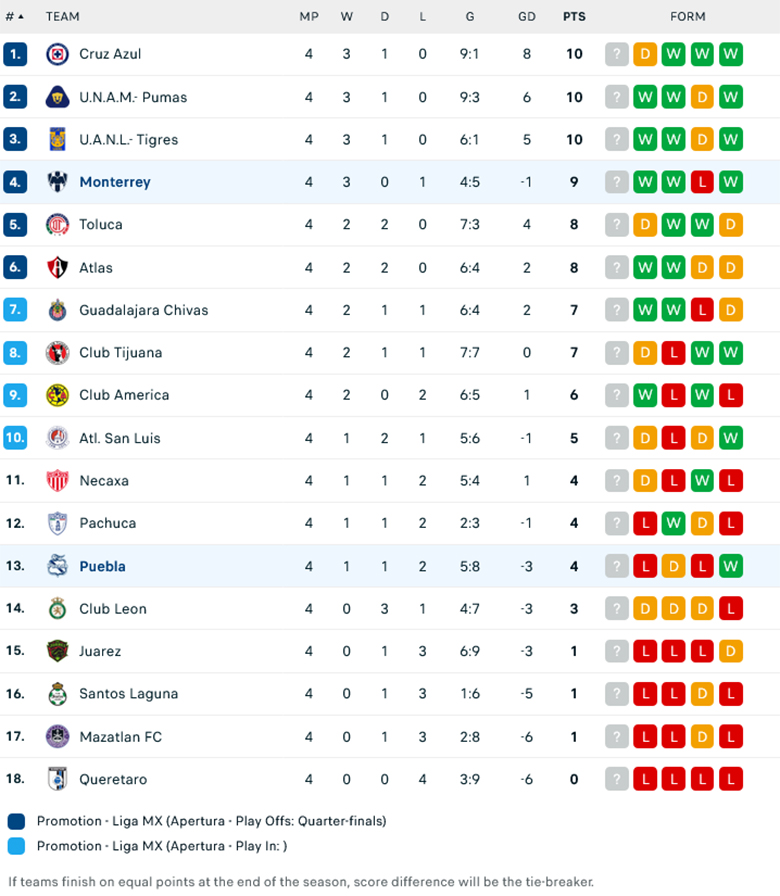Select the Guadalajara Chivas logo

pyautogui.click(x=57, y=310)
